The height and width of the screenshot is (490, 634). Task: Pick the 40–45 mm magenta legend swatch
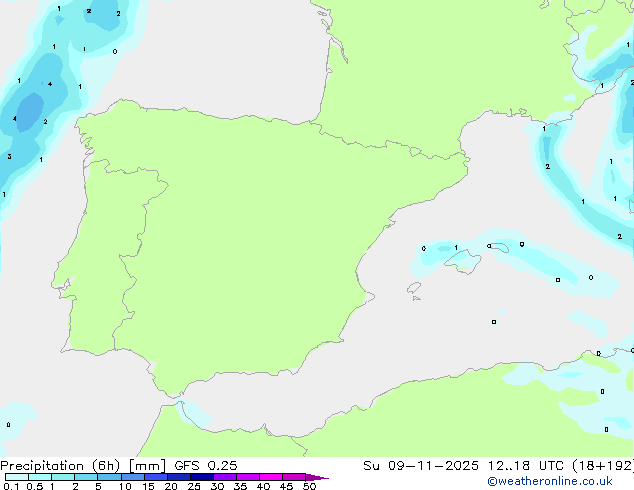(271, 477)
